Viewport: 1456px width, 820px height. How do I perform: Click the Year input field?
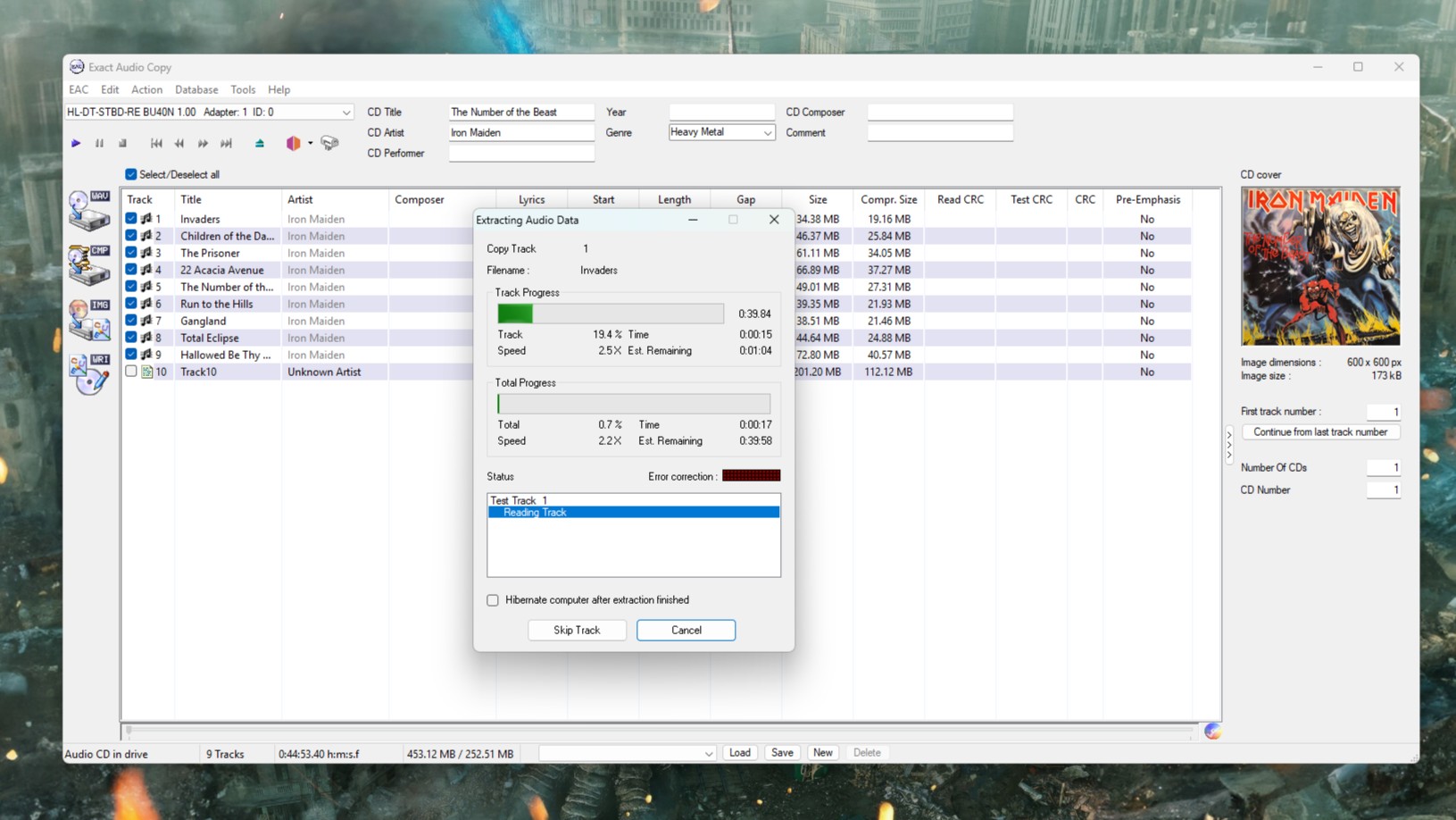tap(721, 112)
